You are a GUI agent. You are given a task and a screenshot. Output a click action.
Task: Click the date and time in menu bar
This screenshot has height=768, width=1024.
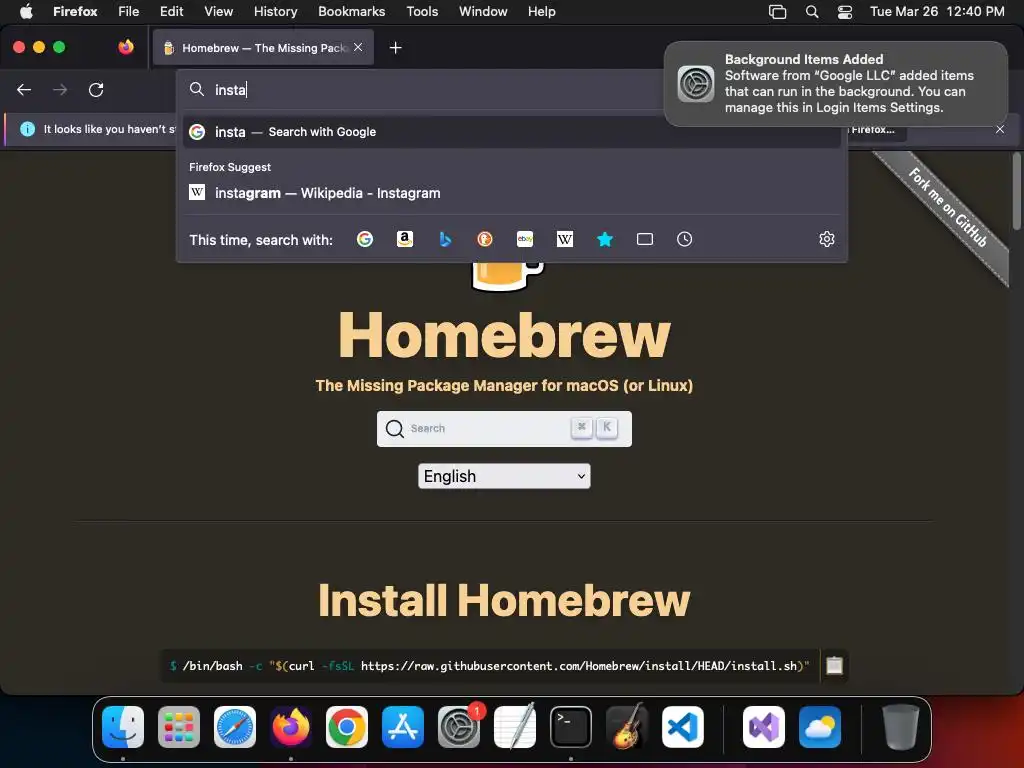tap(937, 11)
